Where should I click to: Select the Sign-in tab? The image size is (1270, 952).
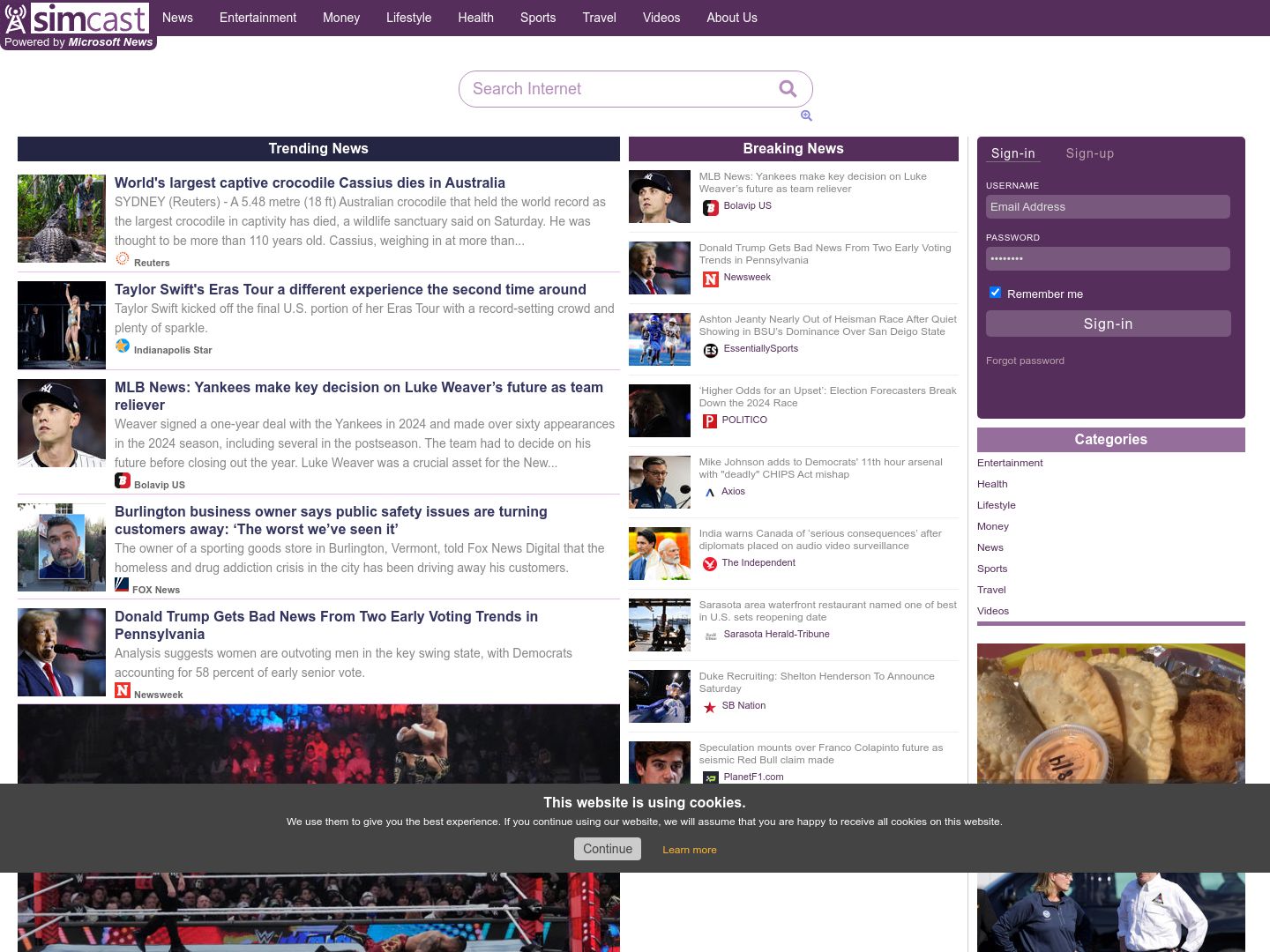(x=1013, y=153)
